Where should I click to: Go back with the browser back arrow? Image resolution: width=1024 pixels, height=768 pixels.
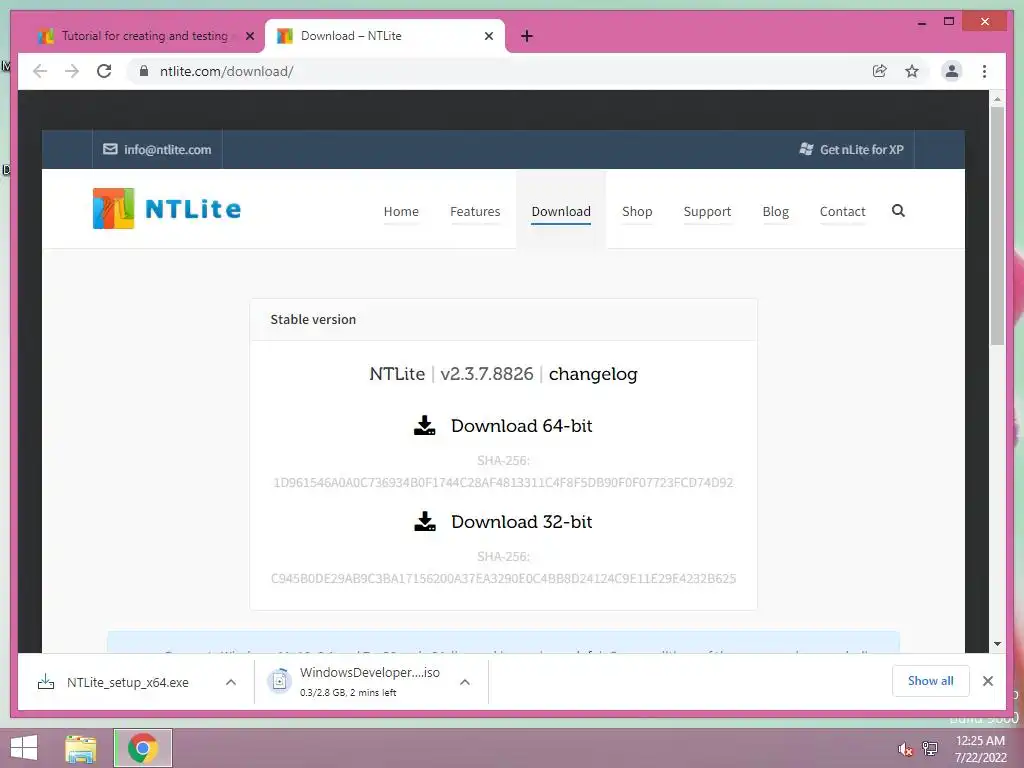pyautogui.click(x=40, y=71)
